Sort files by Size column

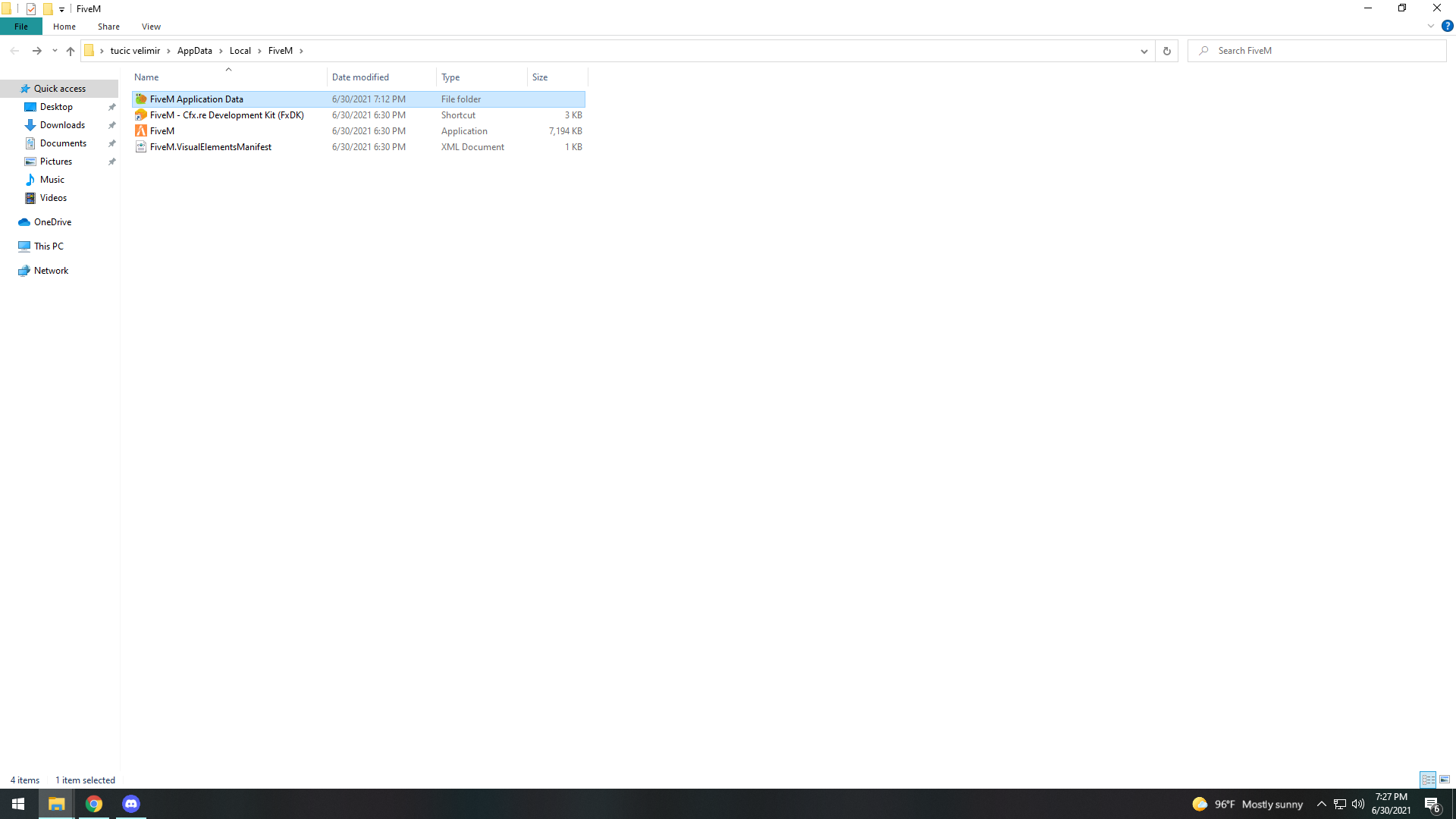click(557, 77)
